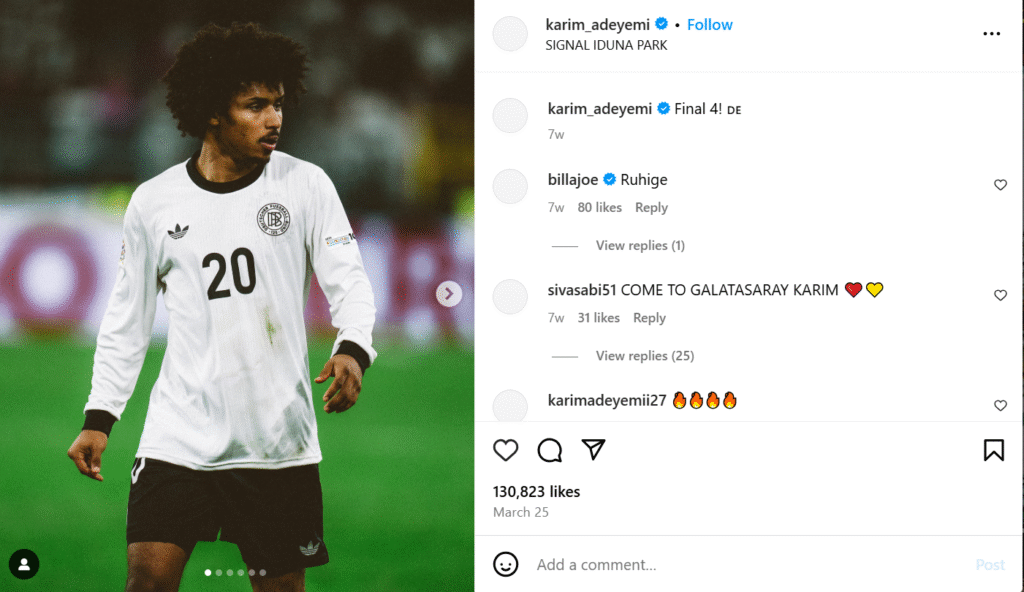Advance the photo carousel with the arrow

(x=447, y=294)
